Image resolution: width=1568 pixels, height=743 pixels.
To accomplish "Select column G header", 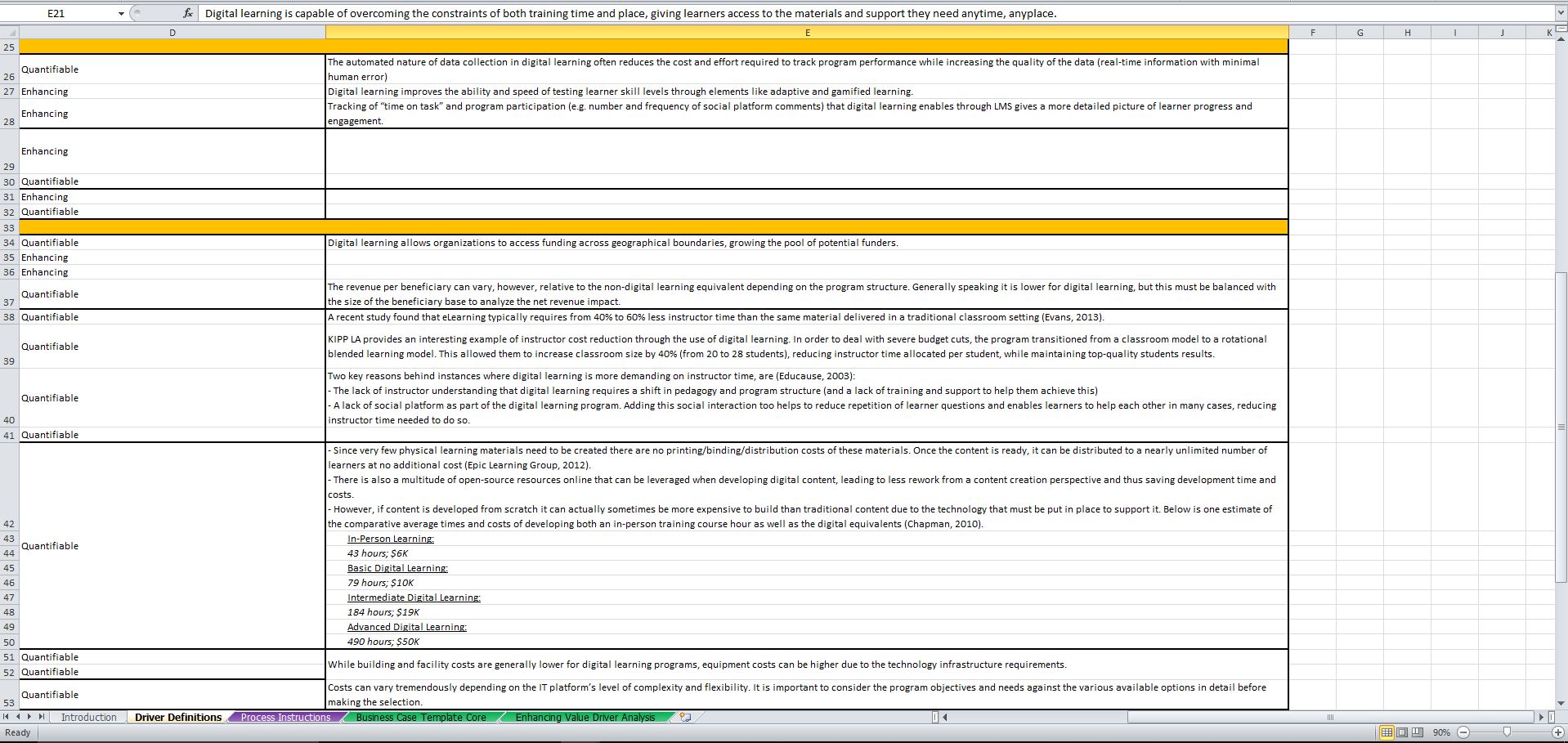I will click(x=1360, y=33).
